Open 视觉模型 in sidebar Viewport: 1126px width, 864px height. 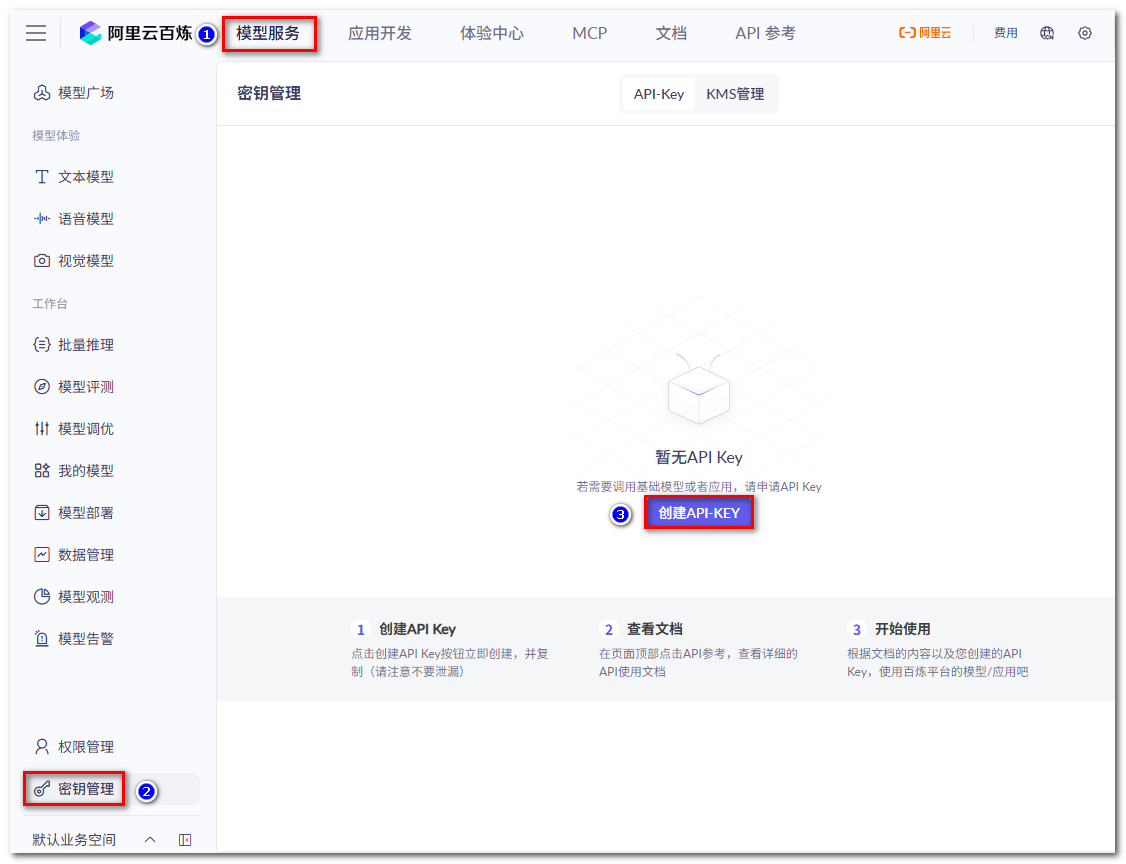coord(74,261)
